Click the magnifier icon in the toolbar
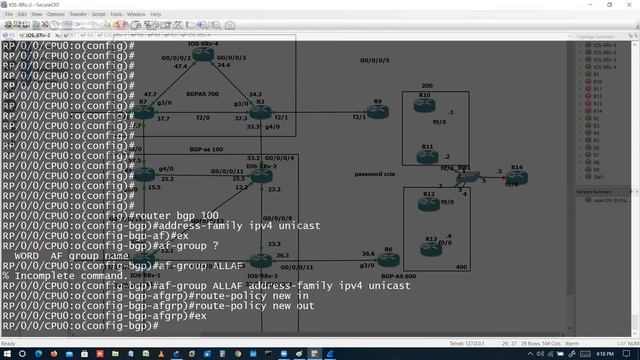Image resolution: width=640 pixels, height=360 pixels. pyautogui.click(x=216, y=25)
